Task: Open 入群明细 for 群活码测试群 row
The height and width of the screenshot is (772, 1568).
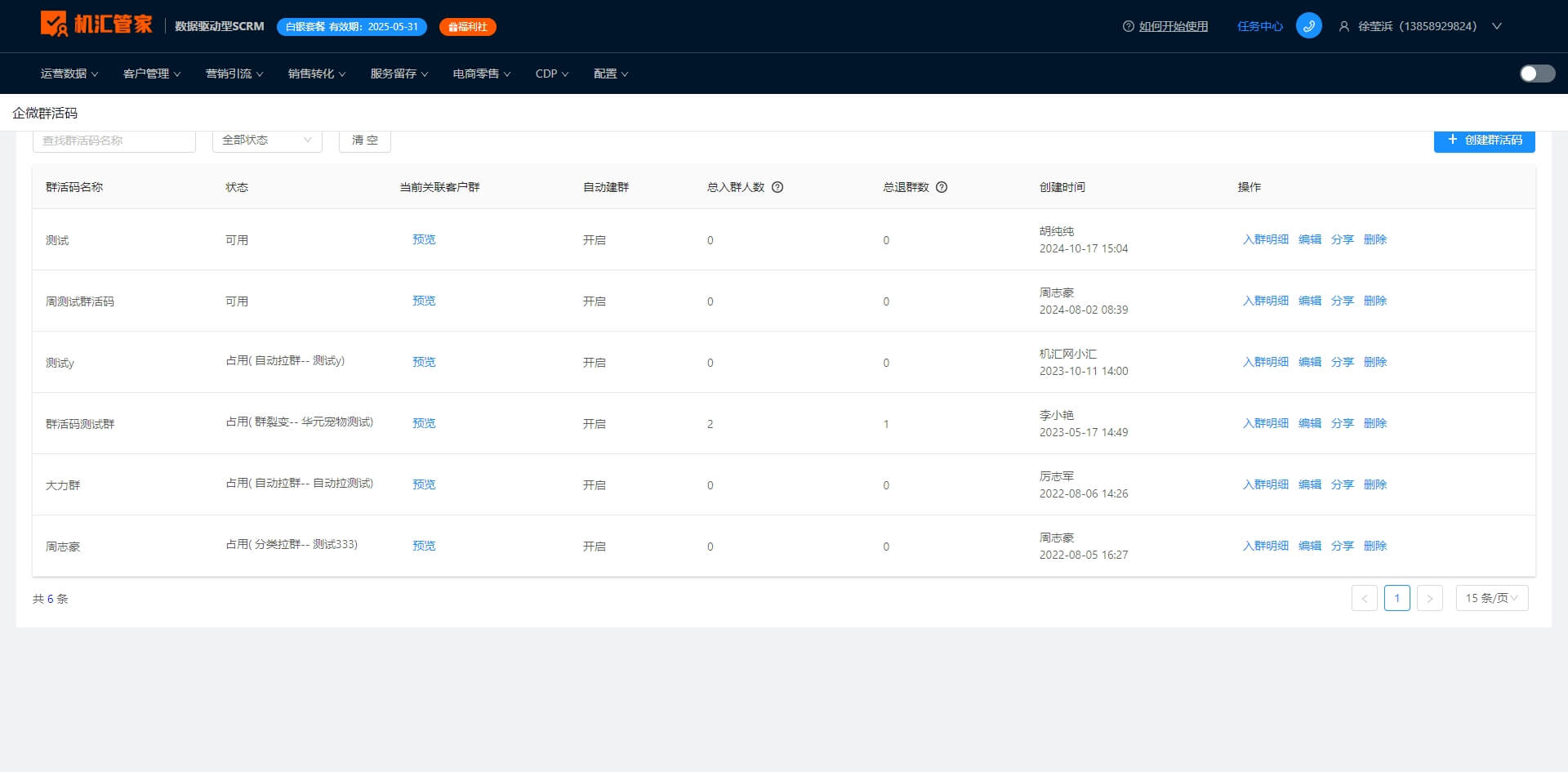Action: (1265, 423)
